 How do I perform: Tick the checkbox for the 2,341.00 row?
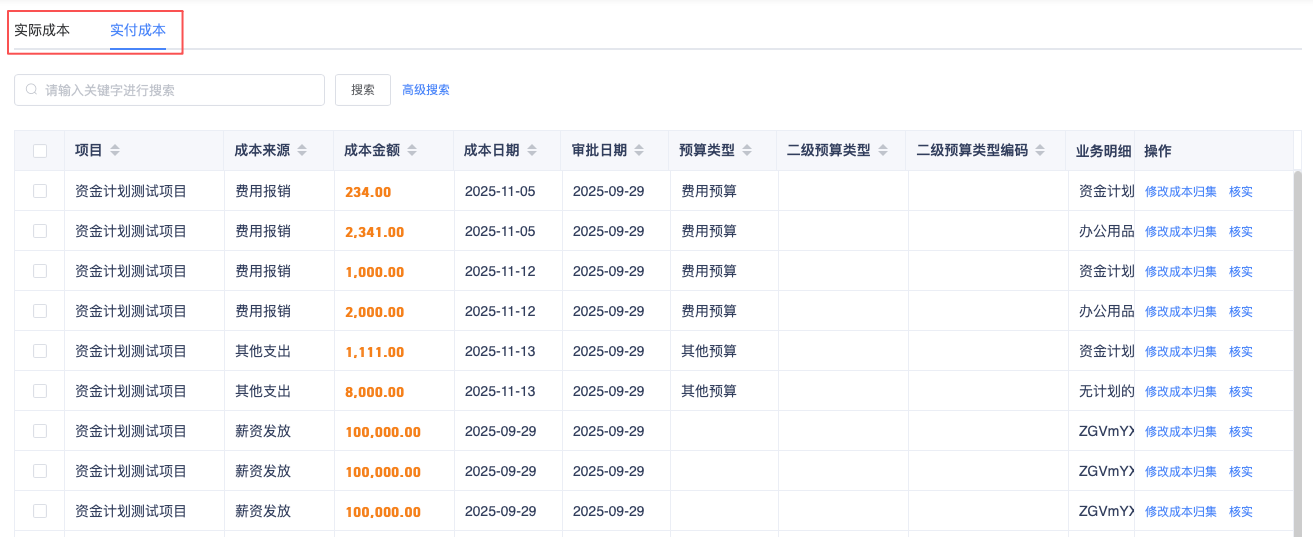coord(40,231)
